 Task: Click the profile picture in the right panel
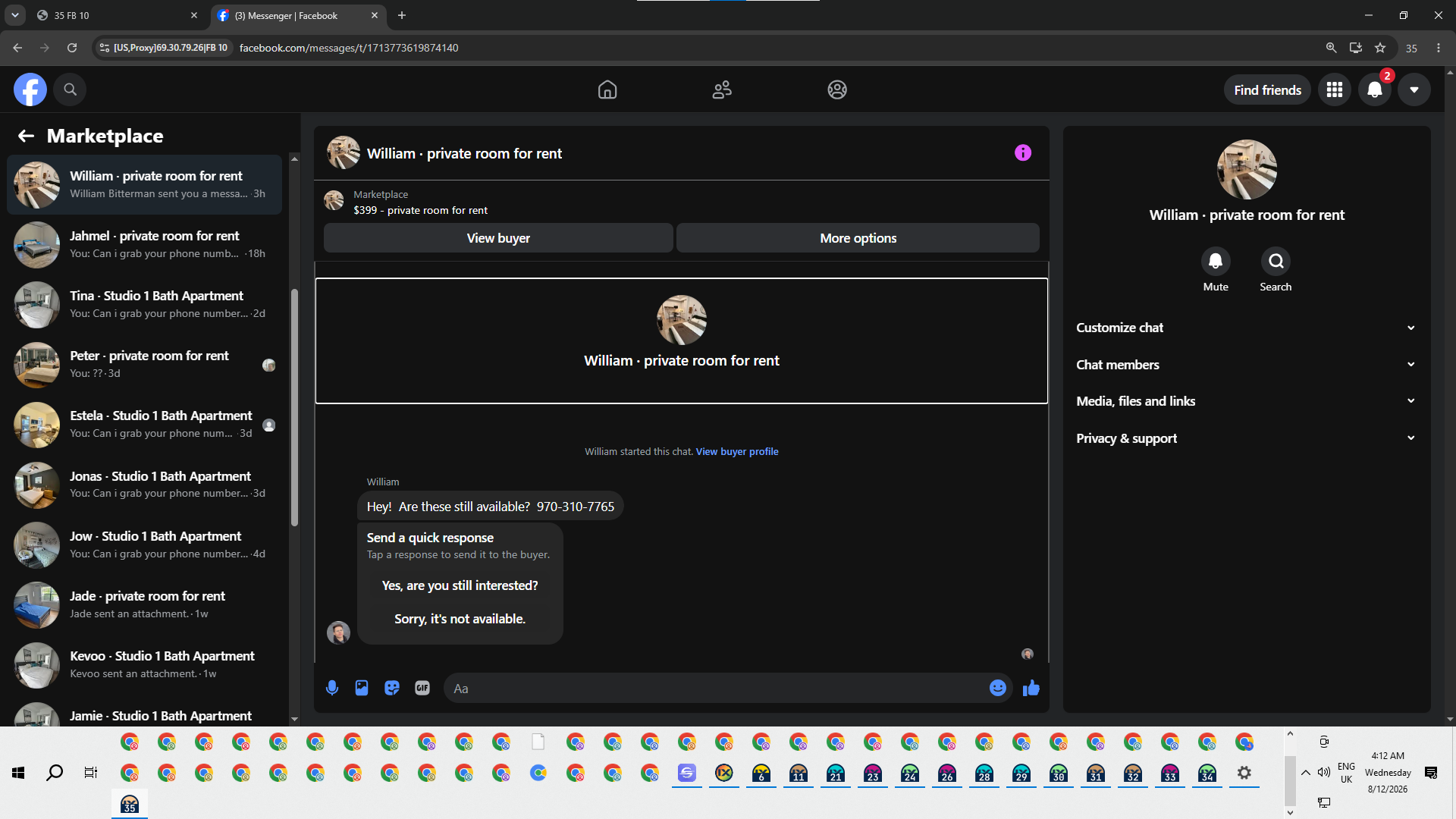tap(1247, 169)
